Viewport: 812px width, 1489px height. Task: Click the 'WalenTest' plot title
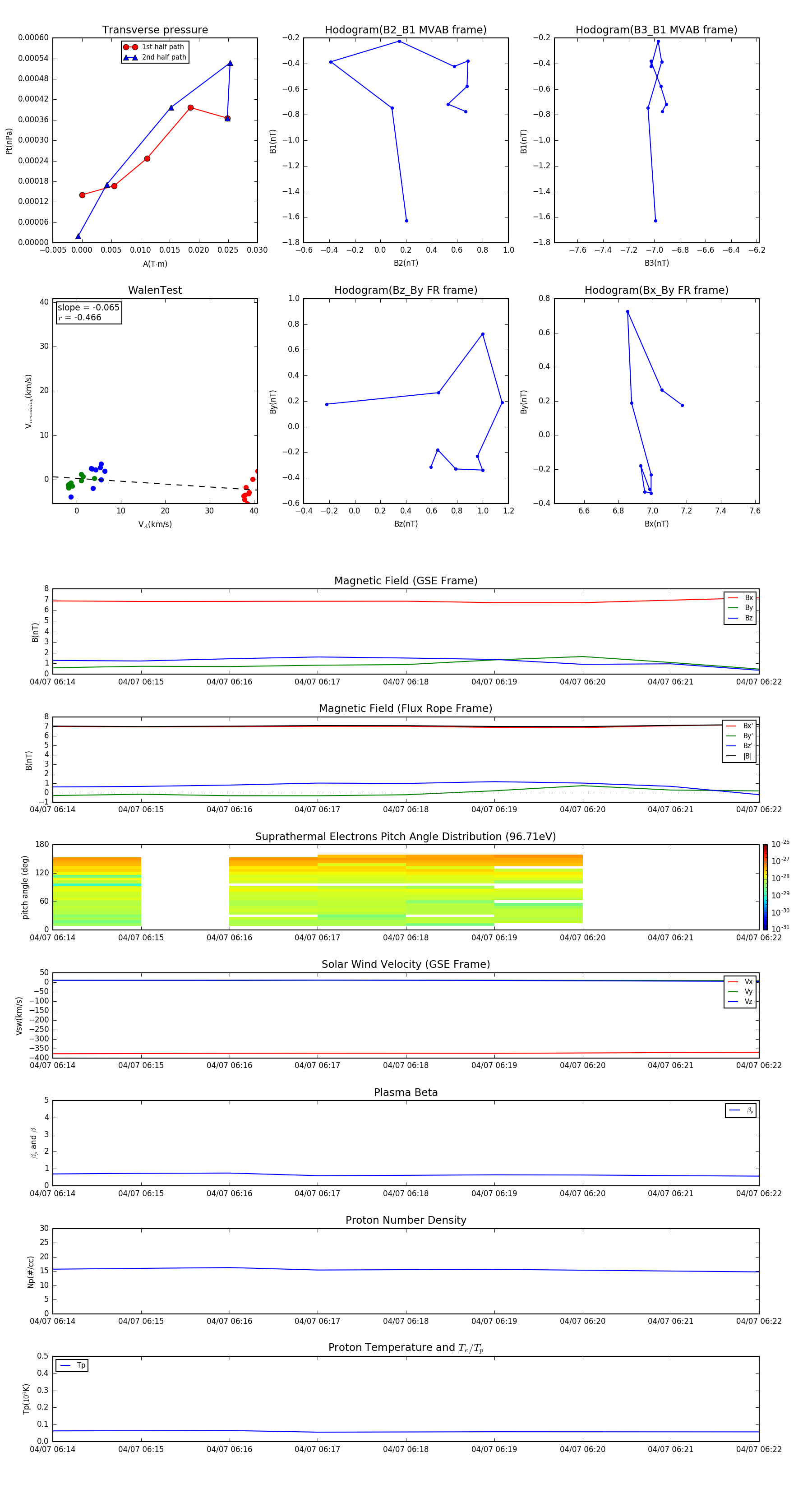click(155, 290)
